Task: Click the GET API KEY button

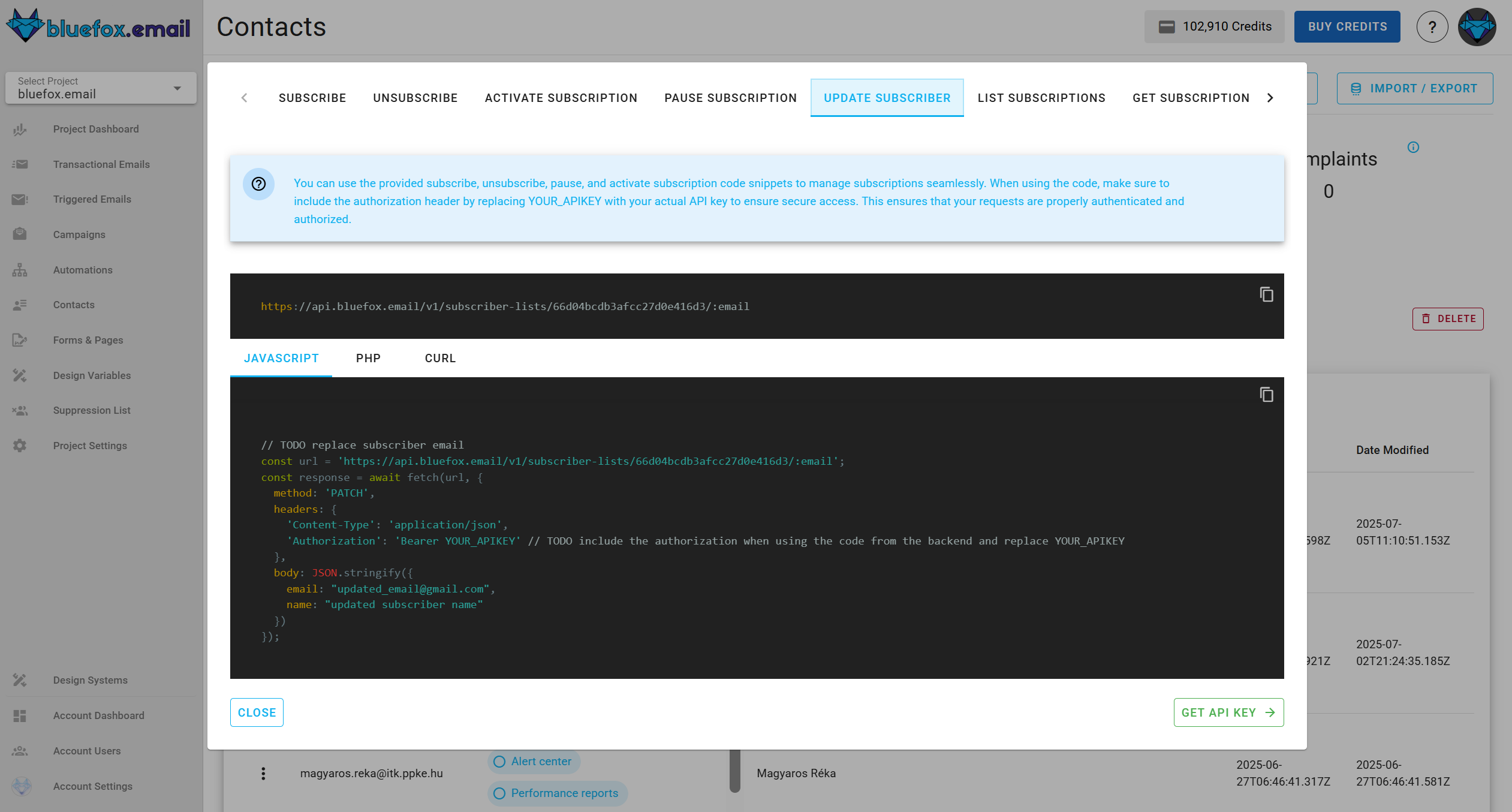Action: point(1228,712)
